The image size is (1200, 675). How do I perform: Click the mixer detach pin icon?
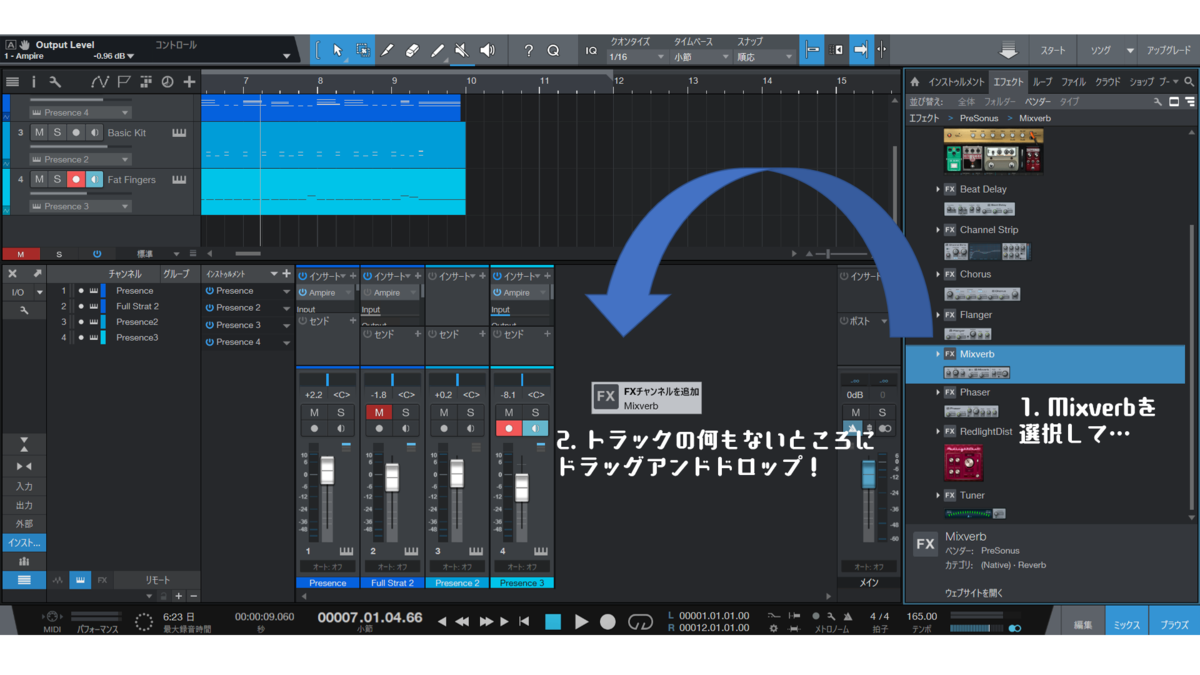37,273
